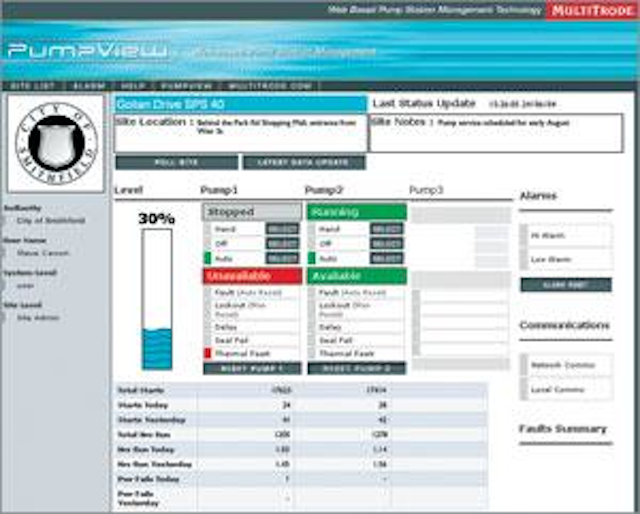This screenshot has width=640, height=514.
Task: Click the Faults Summary heading
Action: tap(563, 429)
